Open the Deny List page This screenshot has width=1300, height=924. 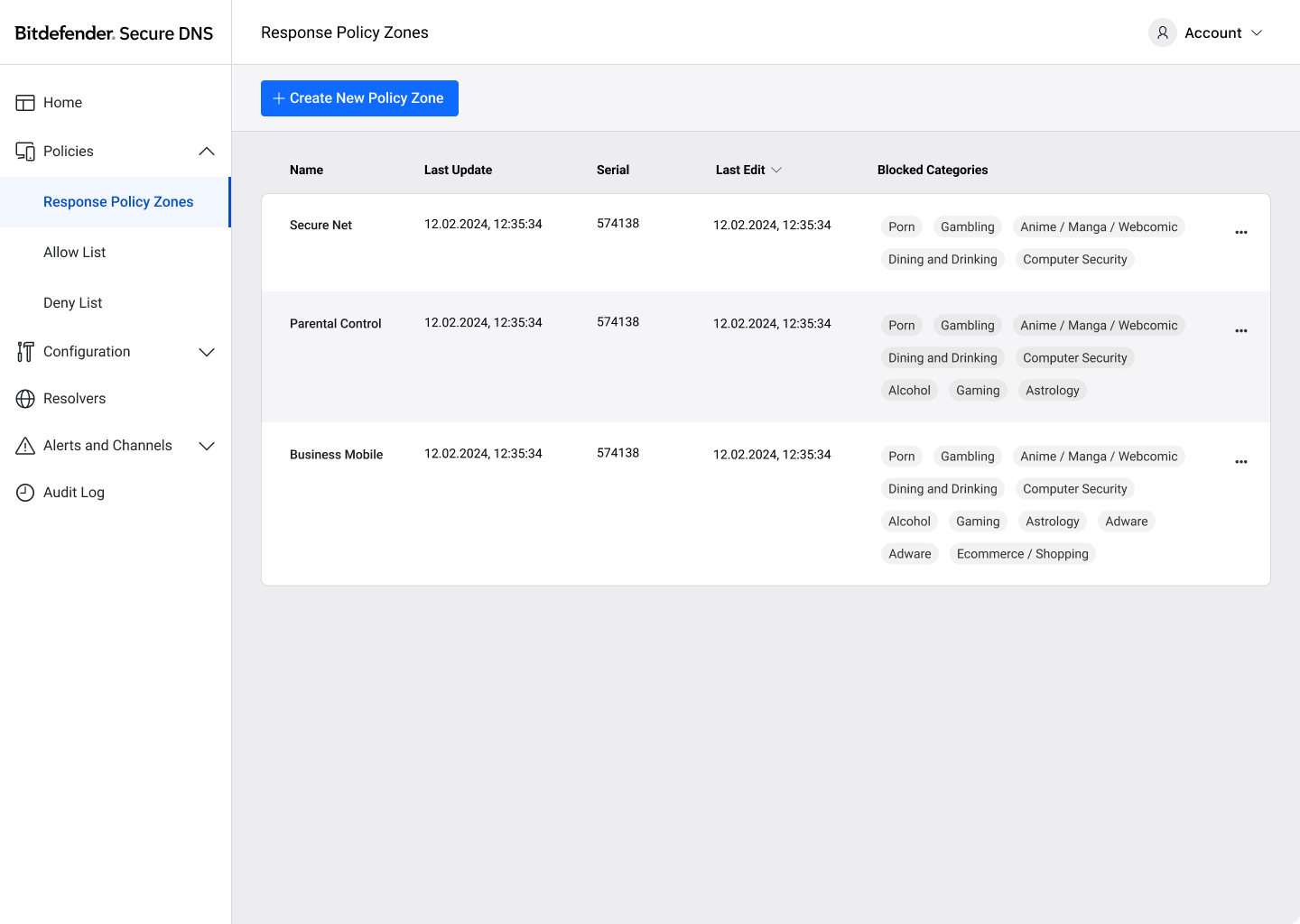coord(116,303)
